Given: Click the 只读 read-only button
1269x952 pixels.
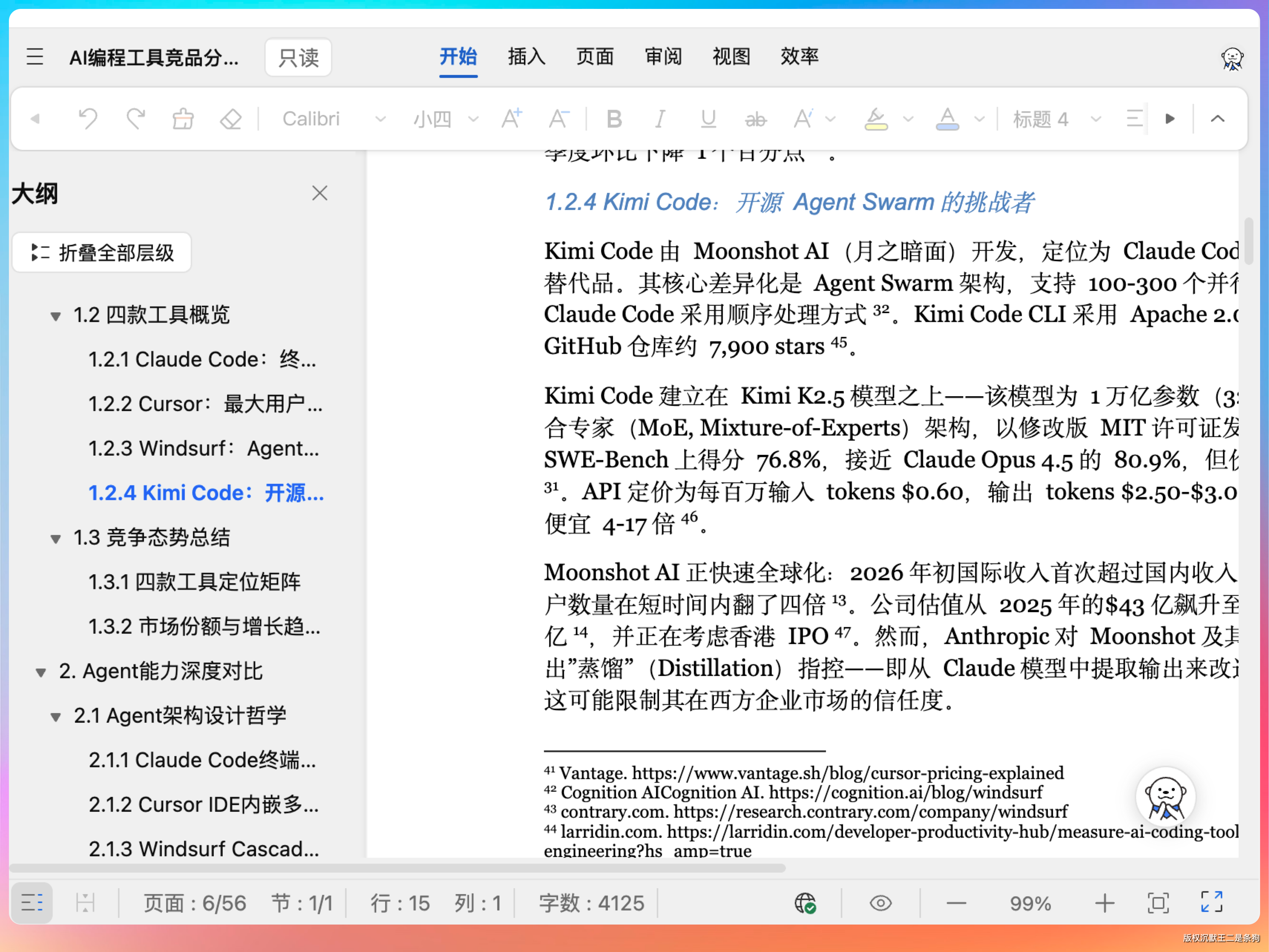Looking at the screenshot, I should (298, 58).
